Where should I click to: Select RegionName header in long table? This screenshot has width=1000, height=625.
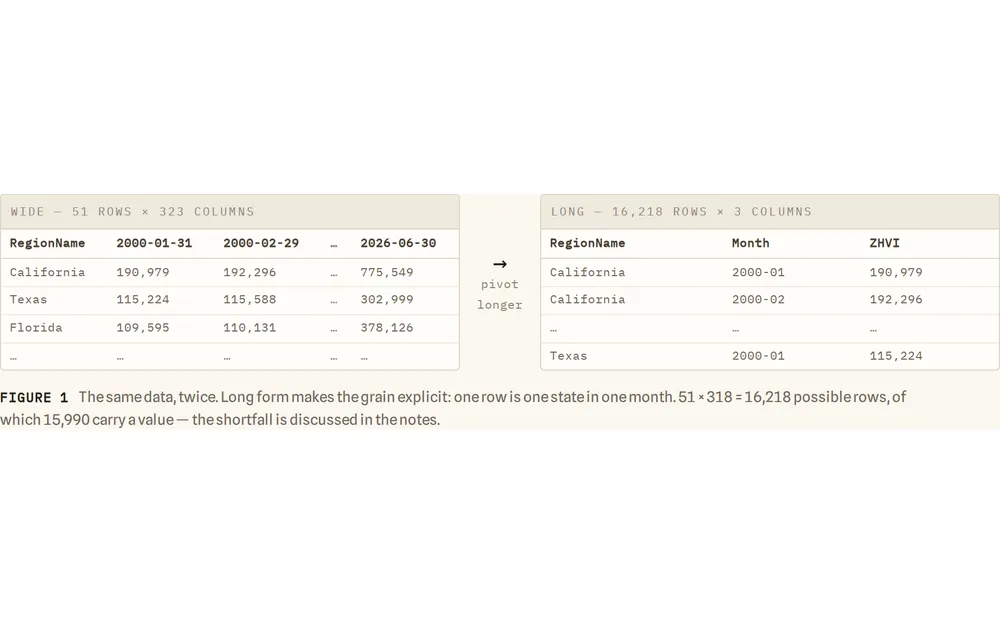[587, 243]
